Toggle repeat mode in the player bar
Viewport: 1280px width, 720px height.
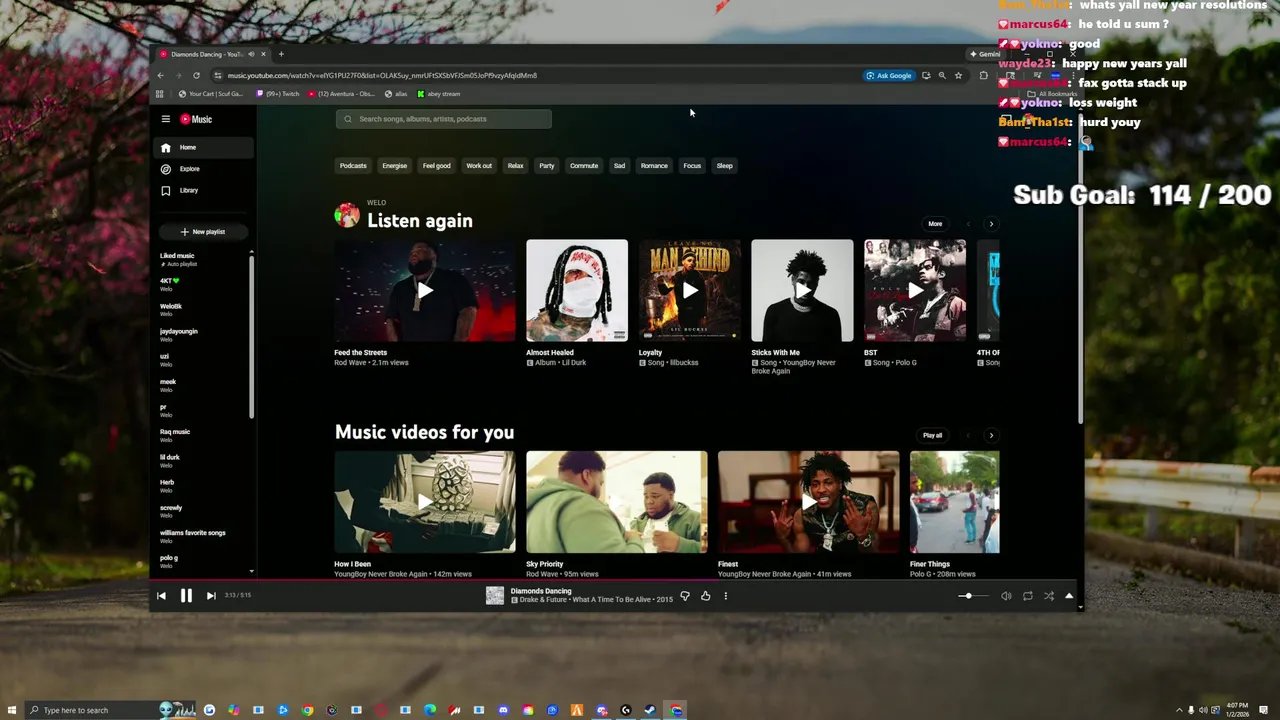[1027, 596]
